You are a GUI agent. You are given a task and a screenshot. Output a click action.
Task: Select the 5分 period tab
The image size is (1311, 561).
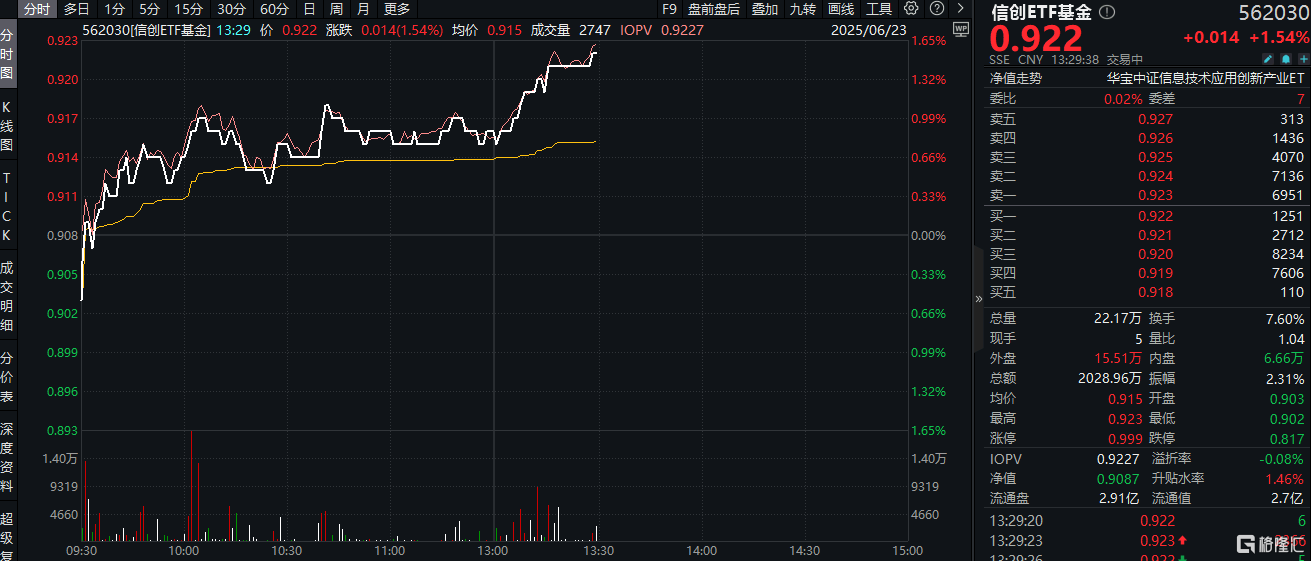point(149,9)
